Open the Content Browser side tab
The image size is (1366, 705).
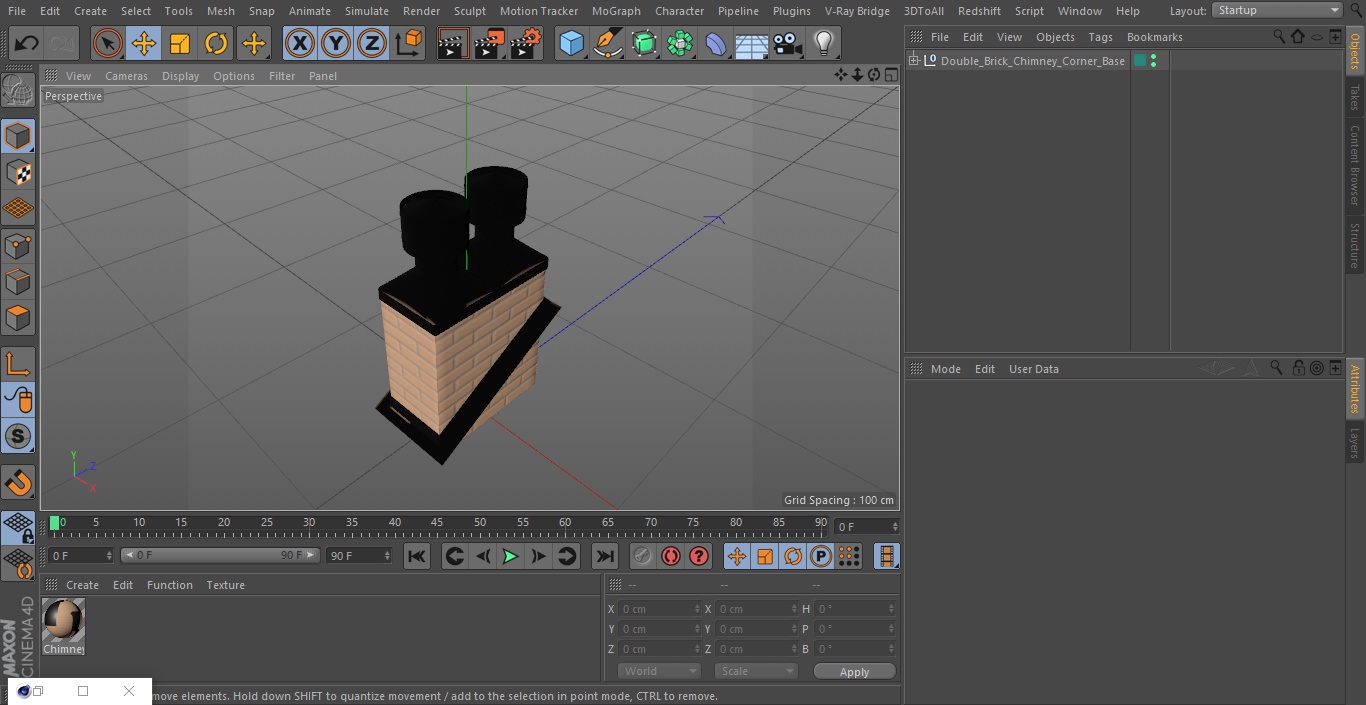click(1355, 165)
